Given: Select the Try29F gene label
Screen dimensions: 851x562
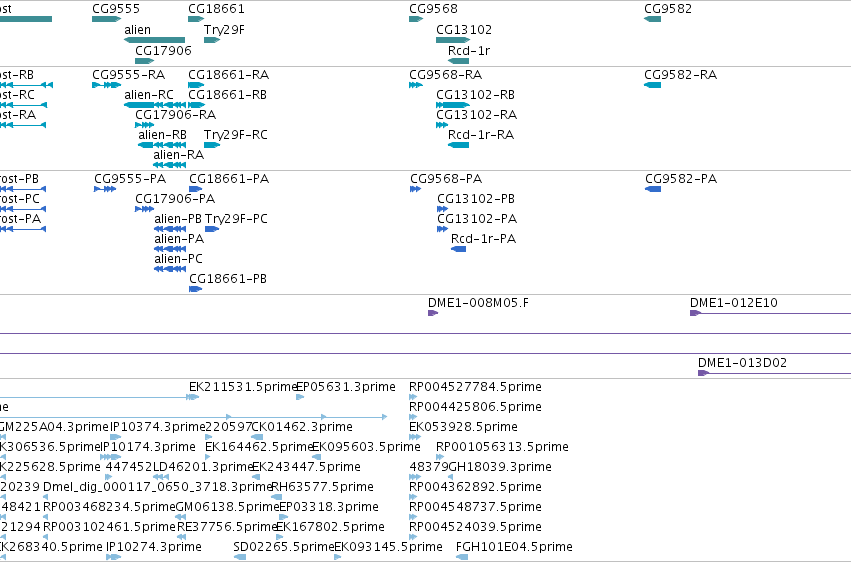Looking at the screenshot, I should pyautogui.click(x=224, y=29).
